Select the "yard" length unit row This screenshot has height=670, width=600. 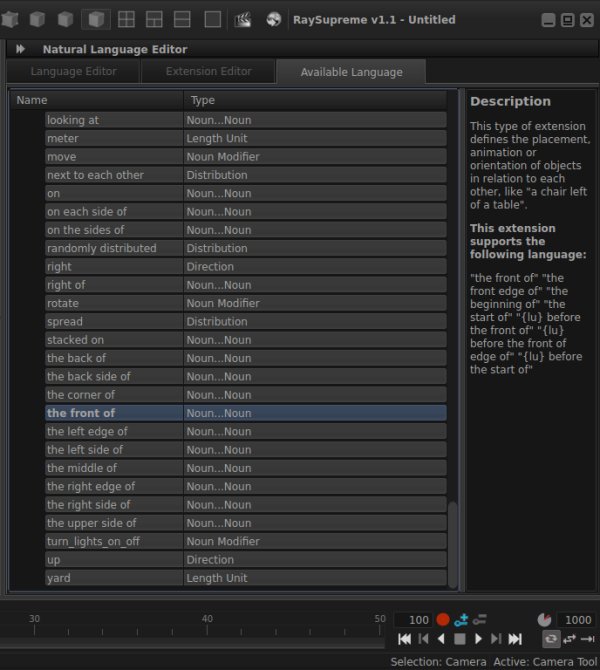[246, 578]
